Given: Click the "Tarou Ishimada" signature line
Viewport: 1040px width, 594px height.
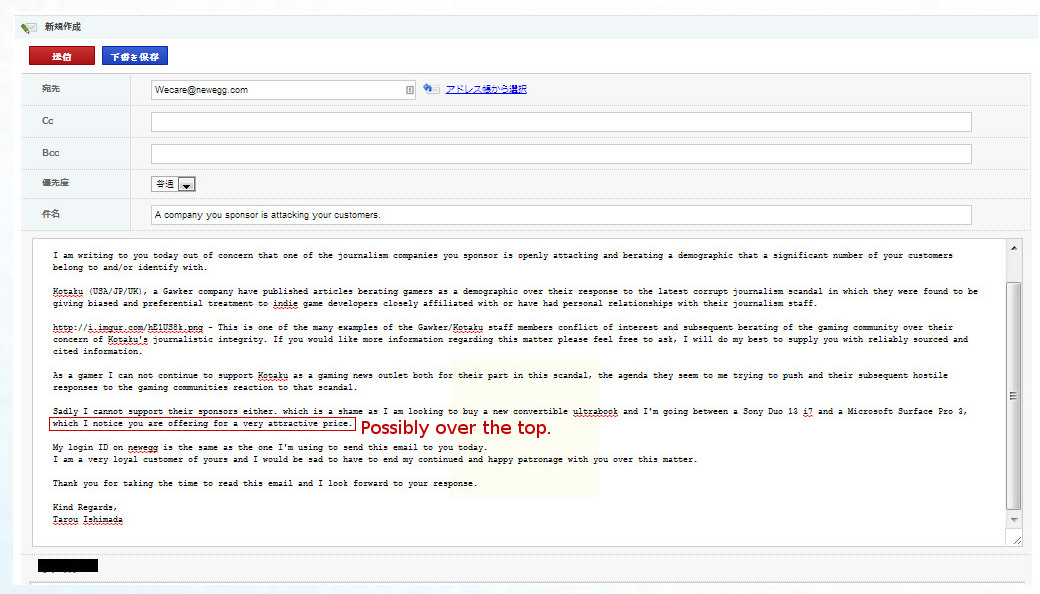Looking at the screenshot, I should pos(88,520).
